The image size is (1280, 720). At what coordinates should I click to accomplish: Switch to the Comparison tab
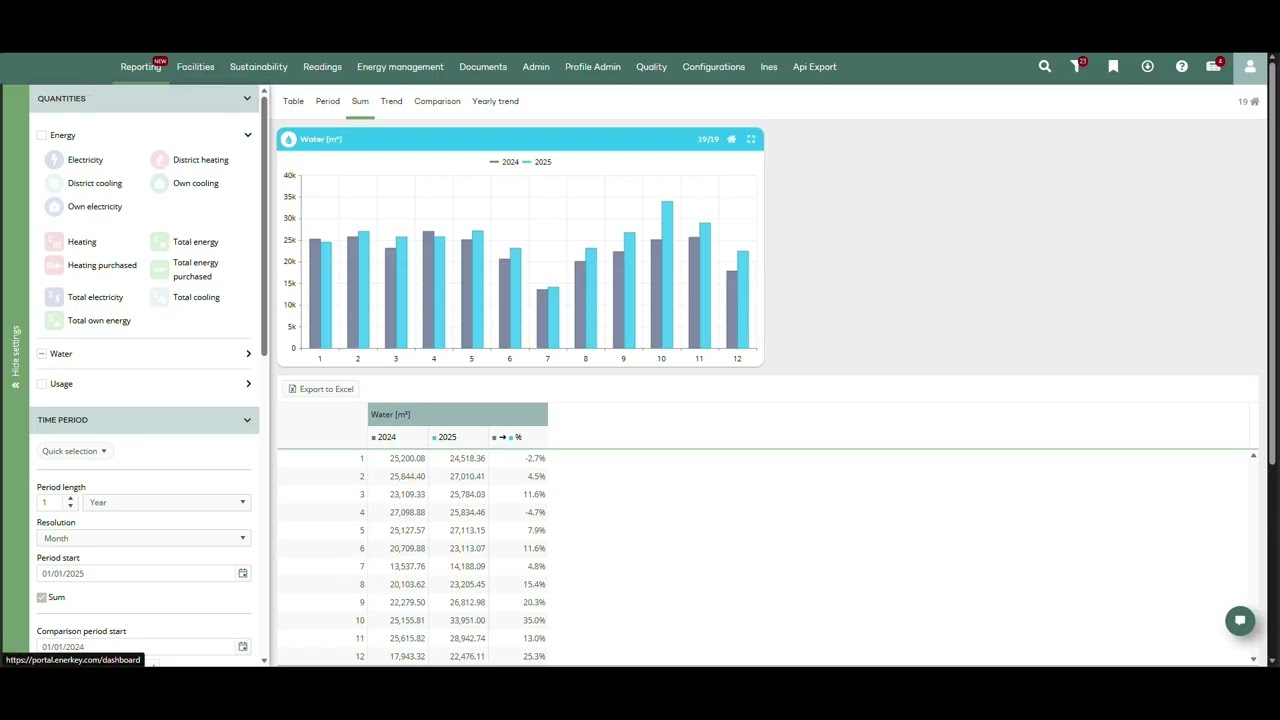point(437,101)
